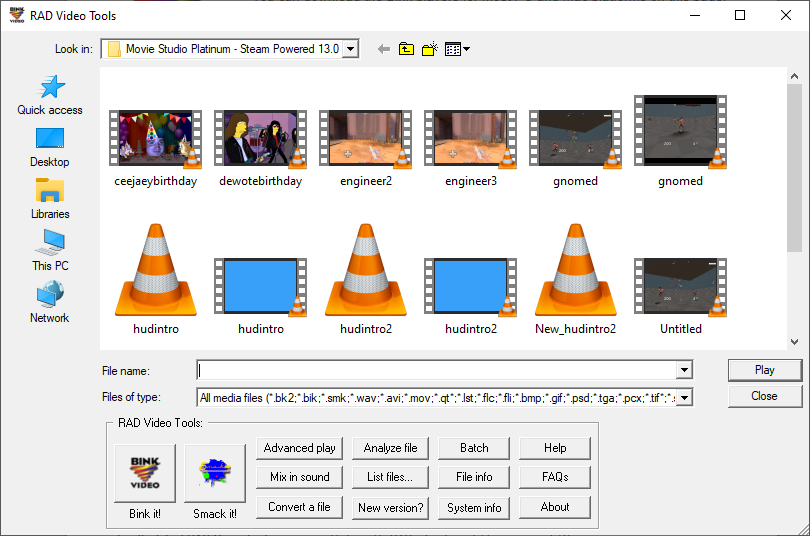This screenshot has height=536, width=810.
Task: Select the New_hudintro2 VLC file
Action: coord(575,279)
